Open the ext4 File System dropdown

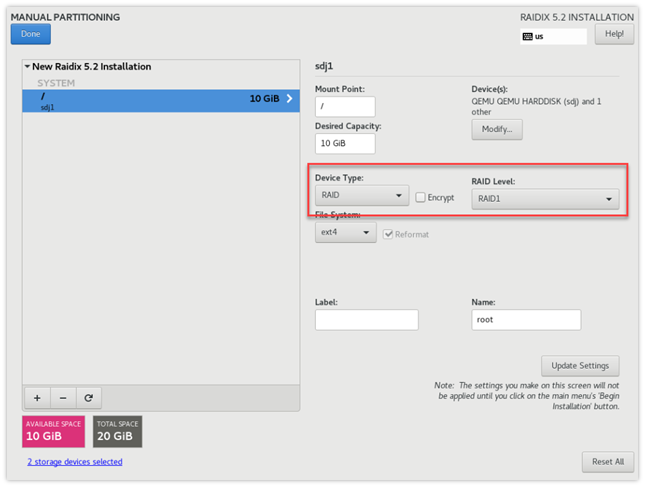pyautogui.click(x=345, y=233)
